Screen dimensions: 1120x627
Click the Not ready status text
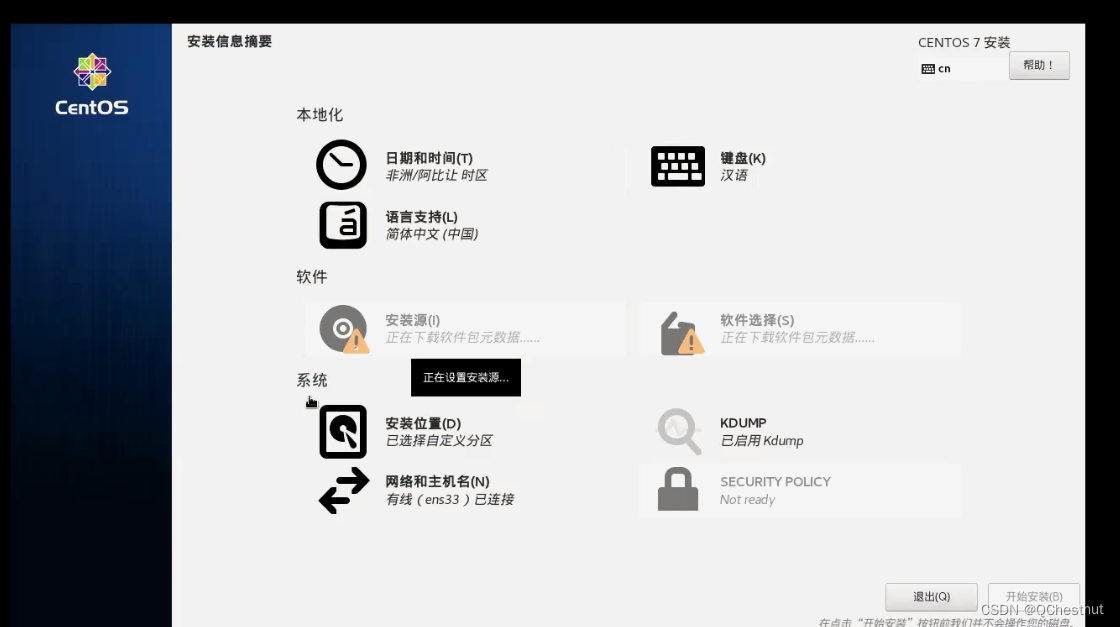coord(747,500)
